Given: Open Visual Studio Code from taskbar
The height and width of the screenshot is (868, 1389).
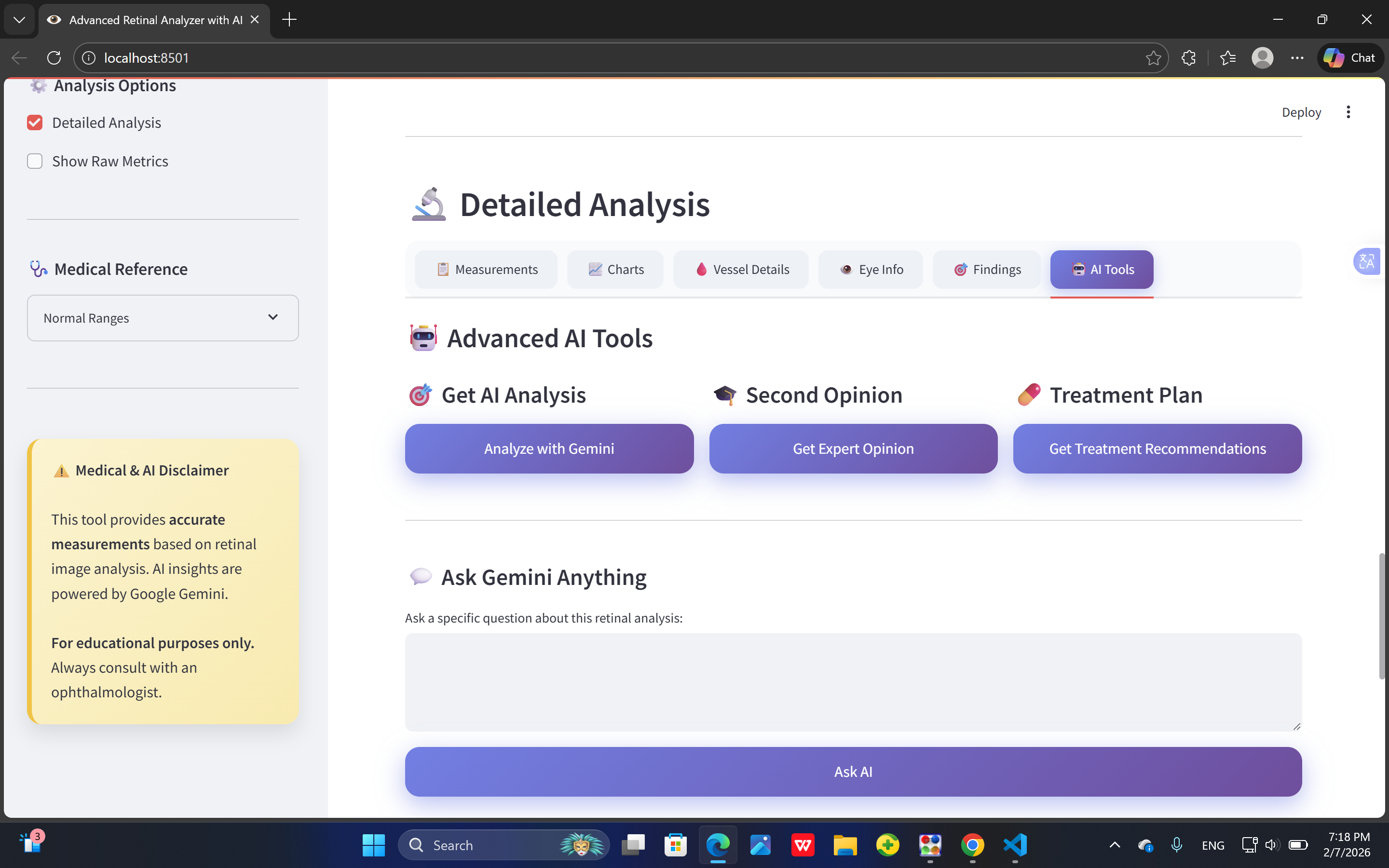Looking at the screenshot, I should tap(1015, 845).
